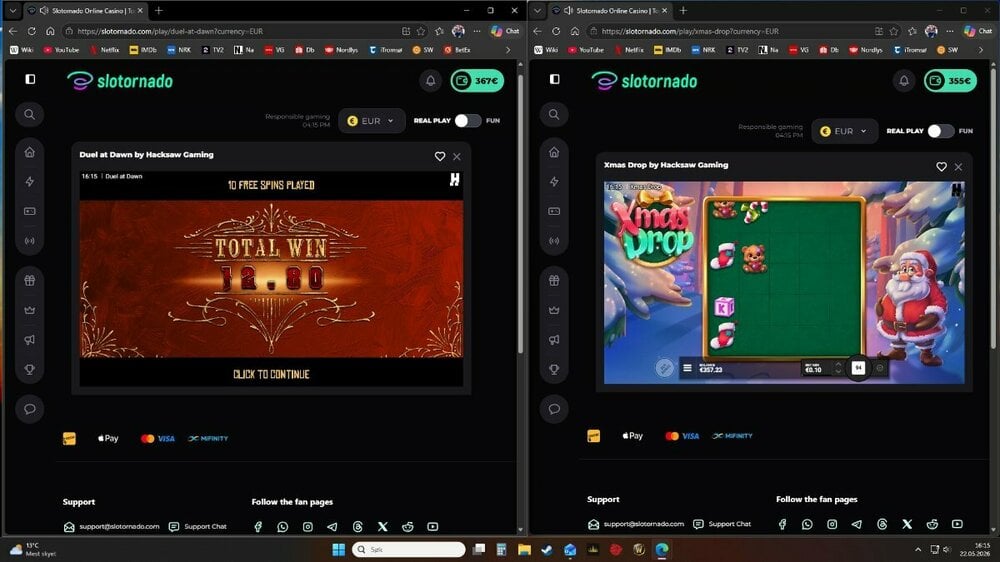Expand more bookmarks chevron in left browser

coord(508,50)
